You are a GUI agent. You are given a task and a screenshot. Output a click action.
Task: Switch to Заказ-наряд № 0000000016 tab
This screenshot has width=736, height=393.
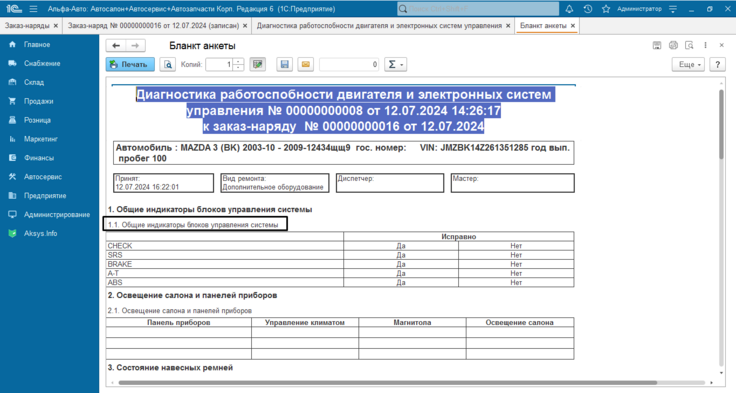pyautogui.click(x=153, y=26)
